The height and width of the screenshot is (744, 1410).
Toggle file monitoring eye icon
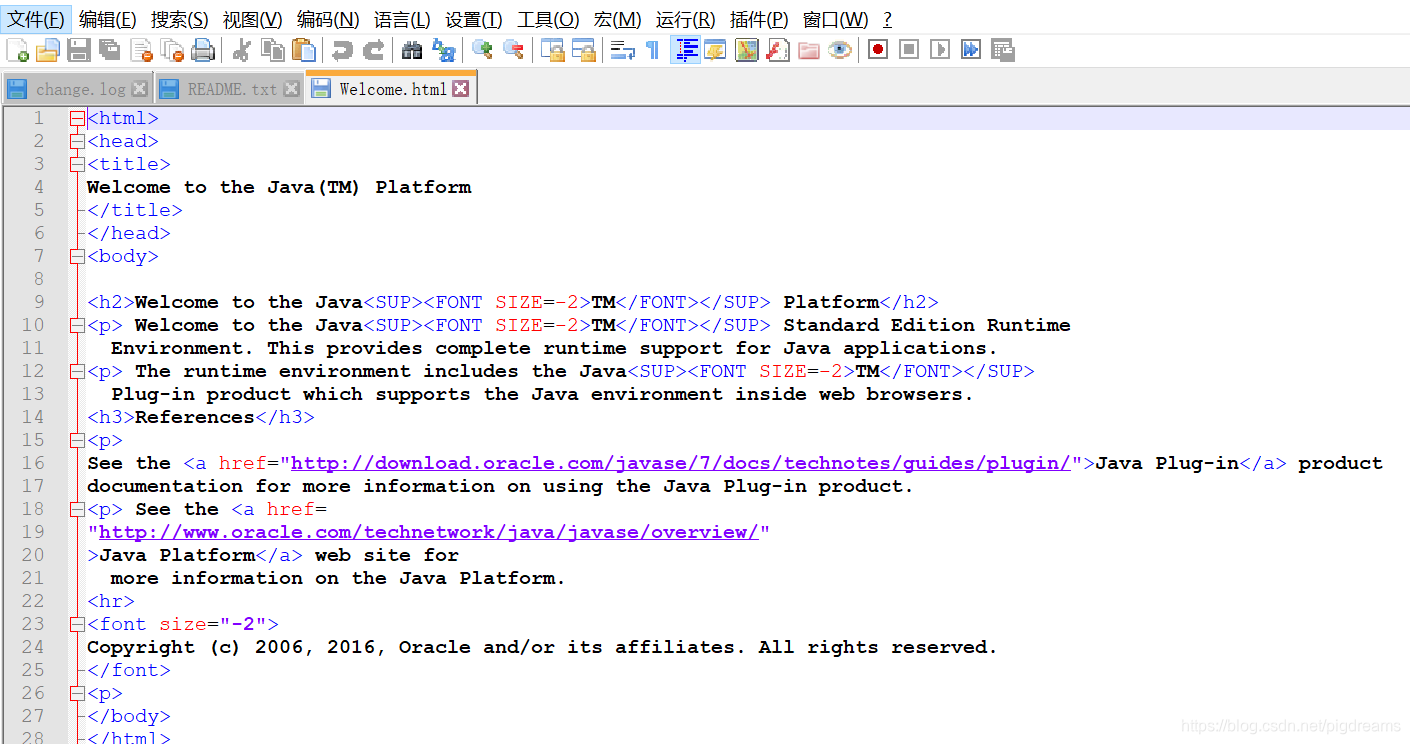pyautogui.click(x=840, y=49)
